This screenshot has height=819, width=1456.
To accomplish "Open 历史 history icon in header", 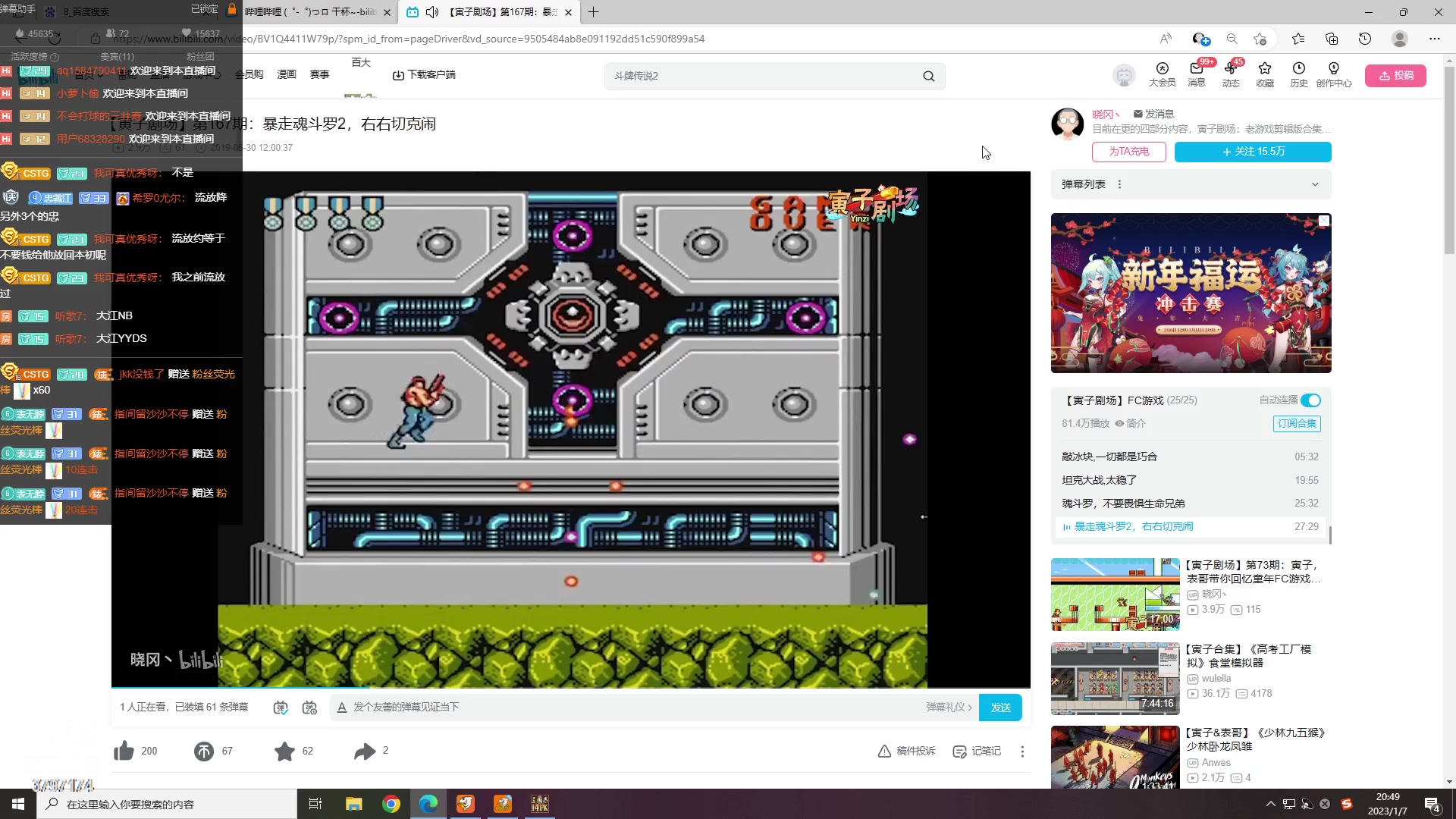I will 1299,74.
